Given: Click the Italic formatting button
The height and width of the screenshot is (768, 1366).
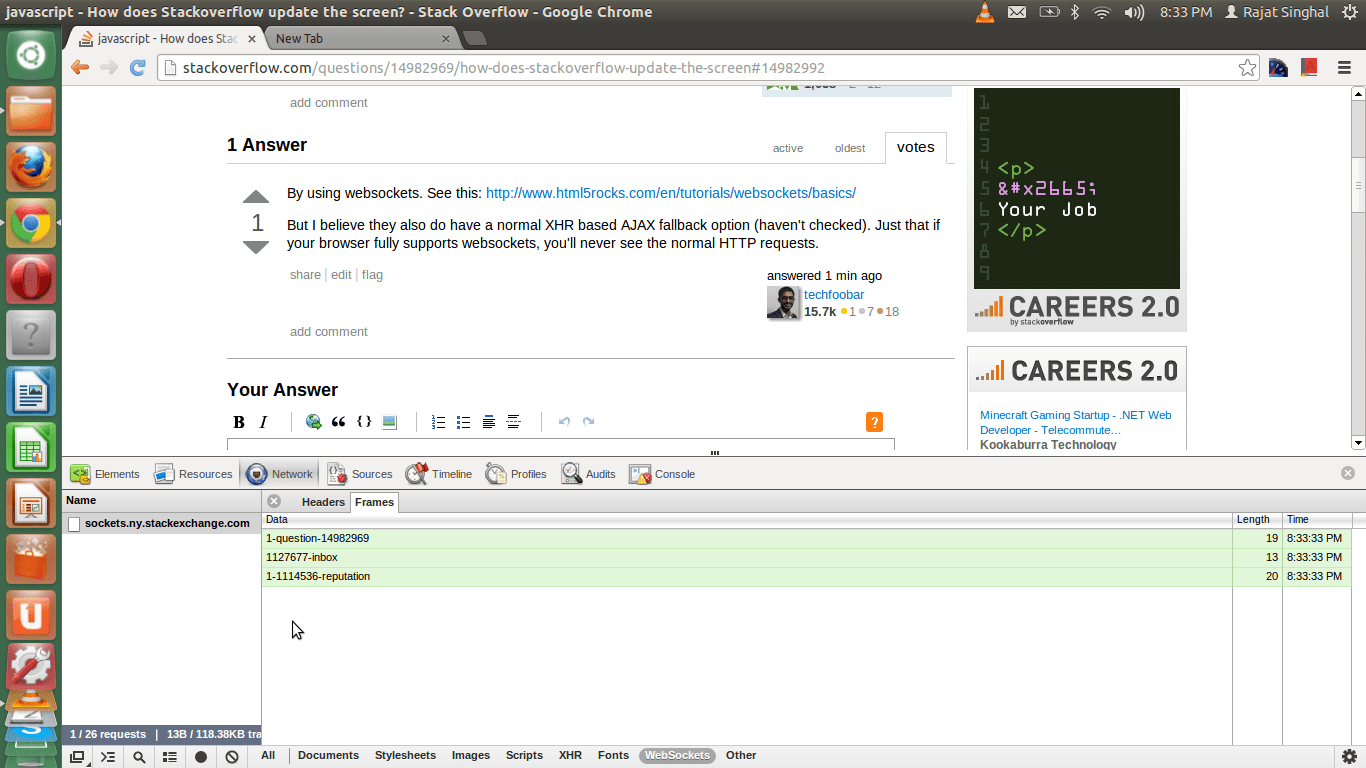Looking at the screenshot, I should (x=264, y=422).
